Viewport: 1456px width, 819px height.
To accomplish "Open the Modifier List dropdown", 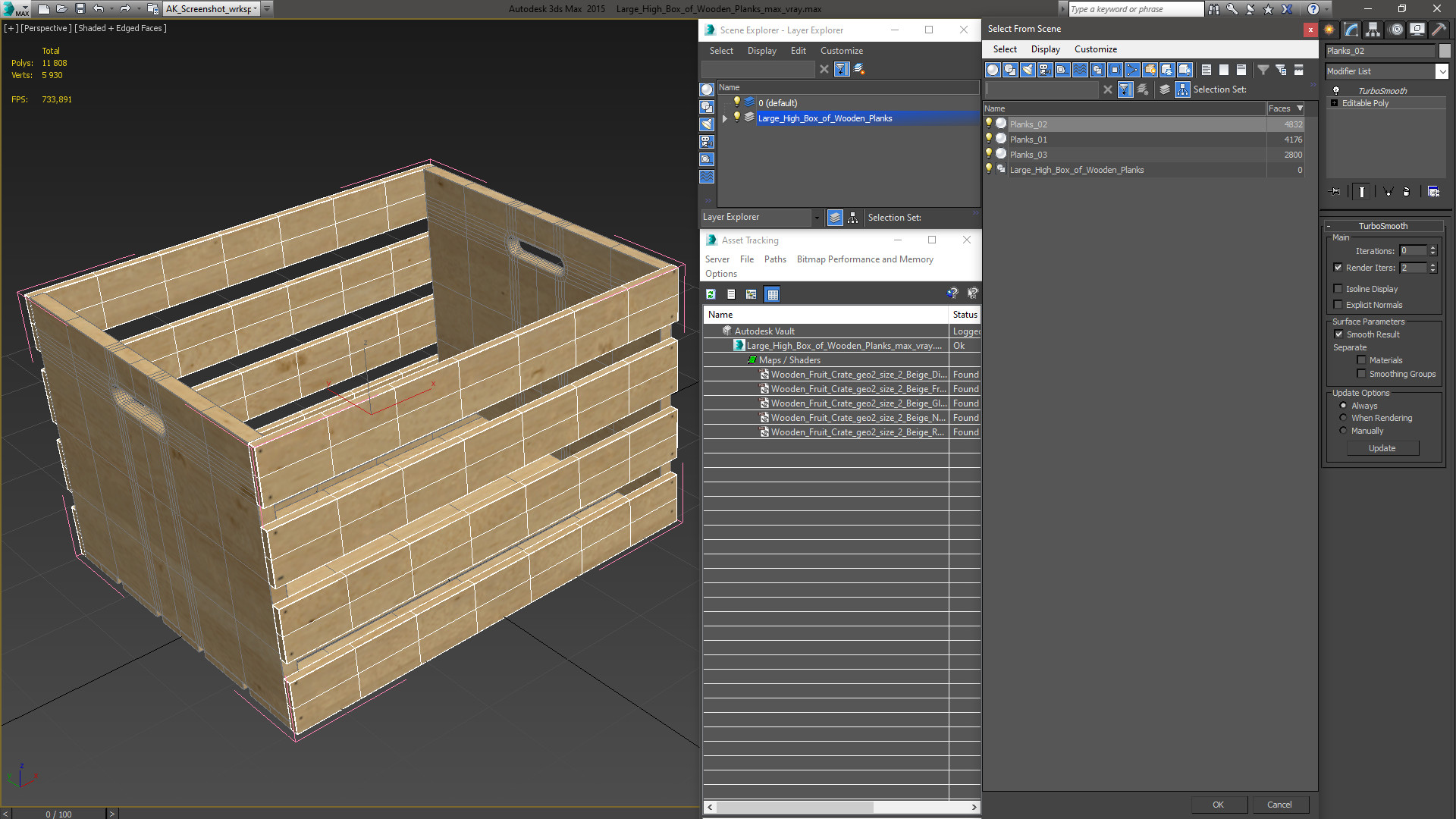I will (x=1442, y=71).
